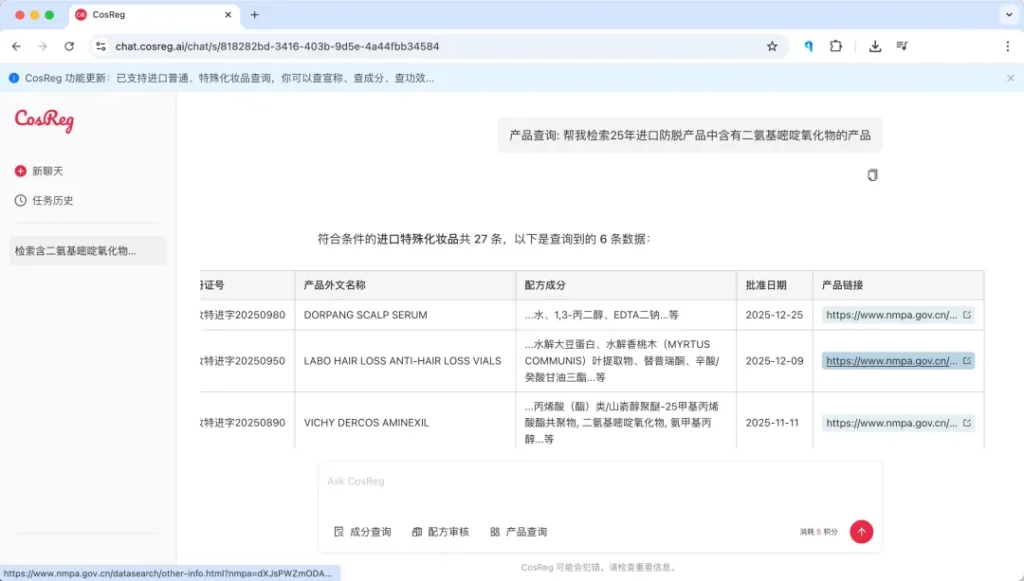Select the 产品查询 mode
Viewport: 1024px width, 581px height.
click(x=518, y=532)
